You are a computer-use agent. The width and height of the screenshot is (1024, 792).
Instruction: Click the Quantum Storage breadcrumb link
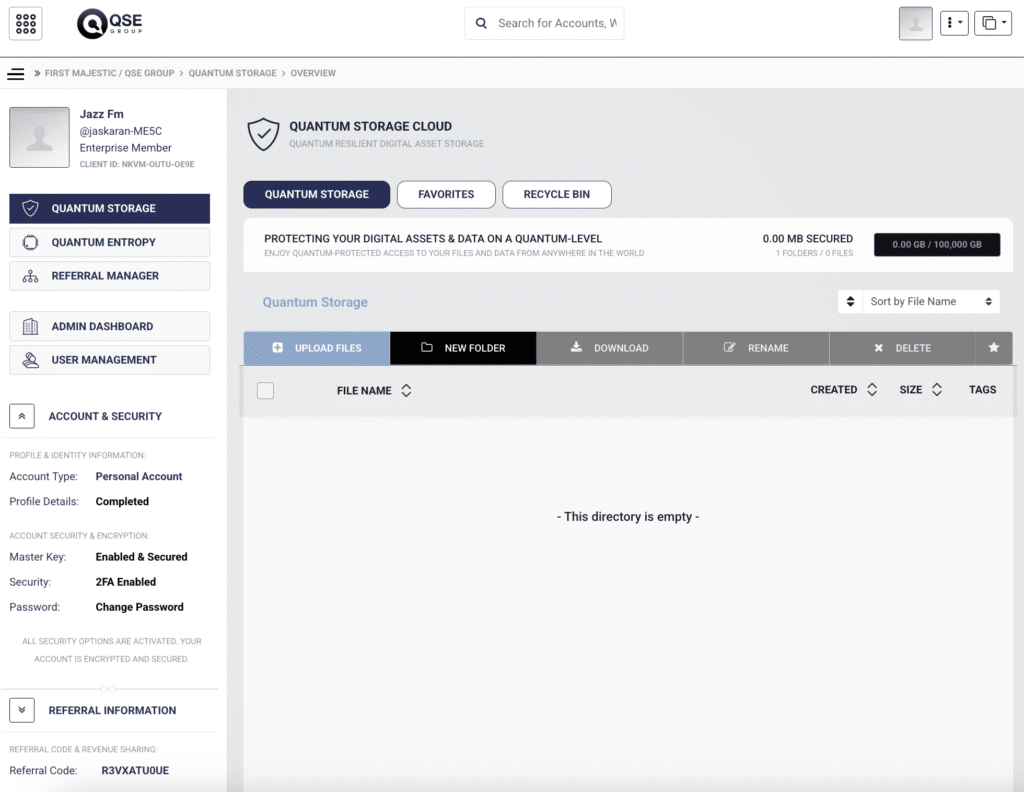[232, 73]
